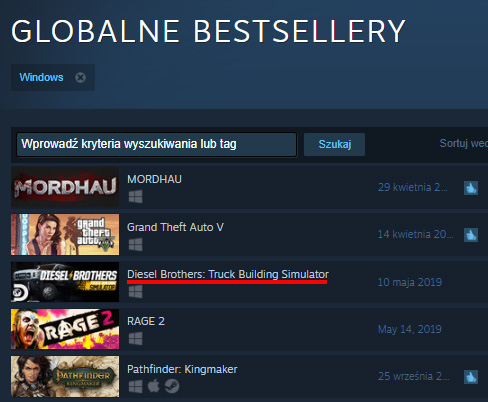Open Diesel Brothers: Truck Building Simulator link
Viewport: 488px width, 402px height.
(228, 274)
